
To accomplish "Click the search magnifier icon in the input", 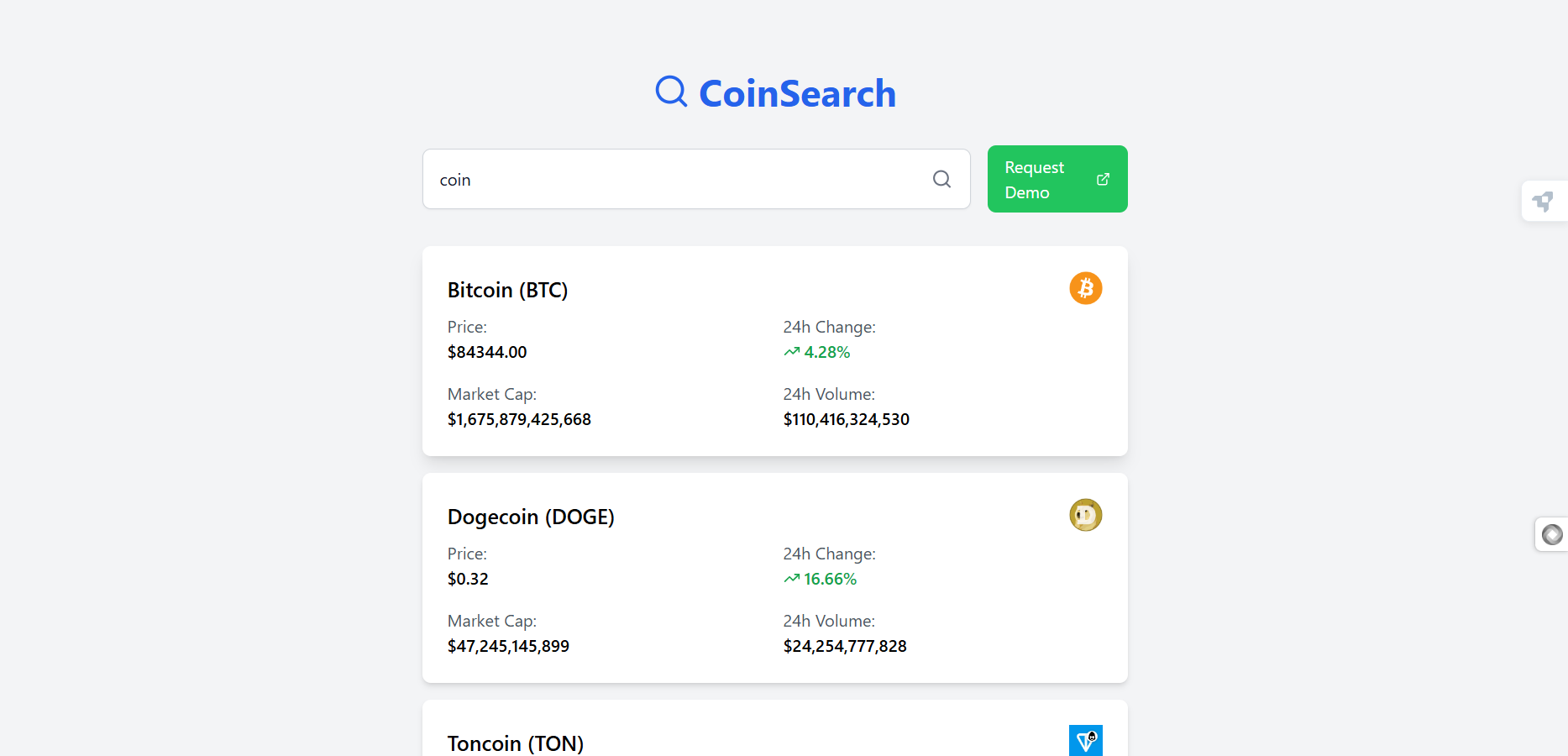I will [941, 179].
